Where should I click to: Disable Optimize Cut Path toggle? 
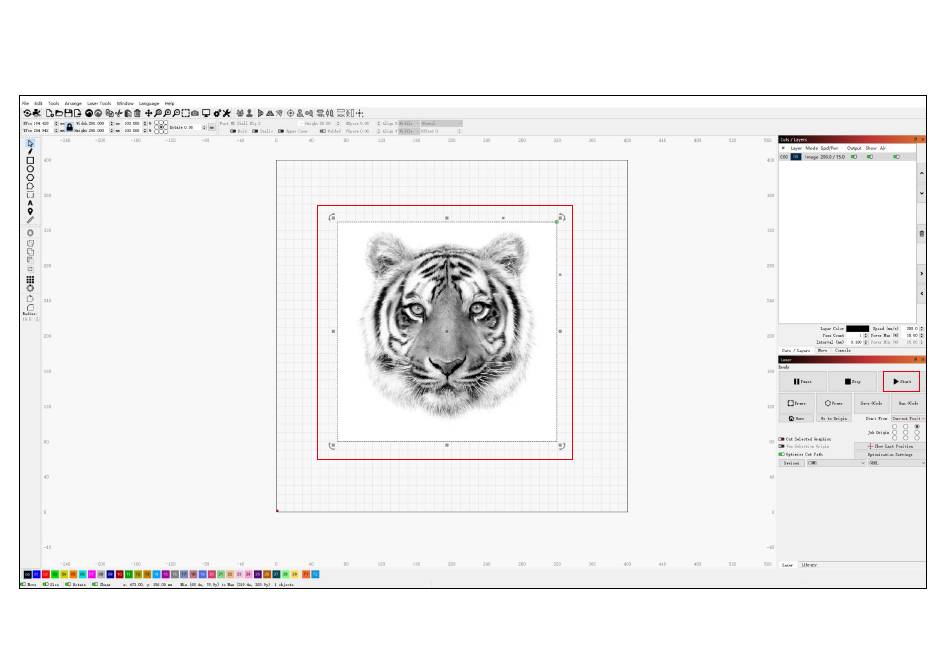pos(782,454)
